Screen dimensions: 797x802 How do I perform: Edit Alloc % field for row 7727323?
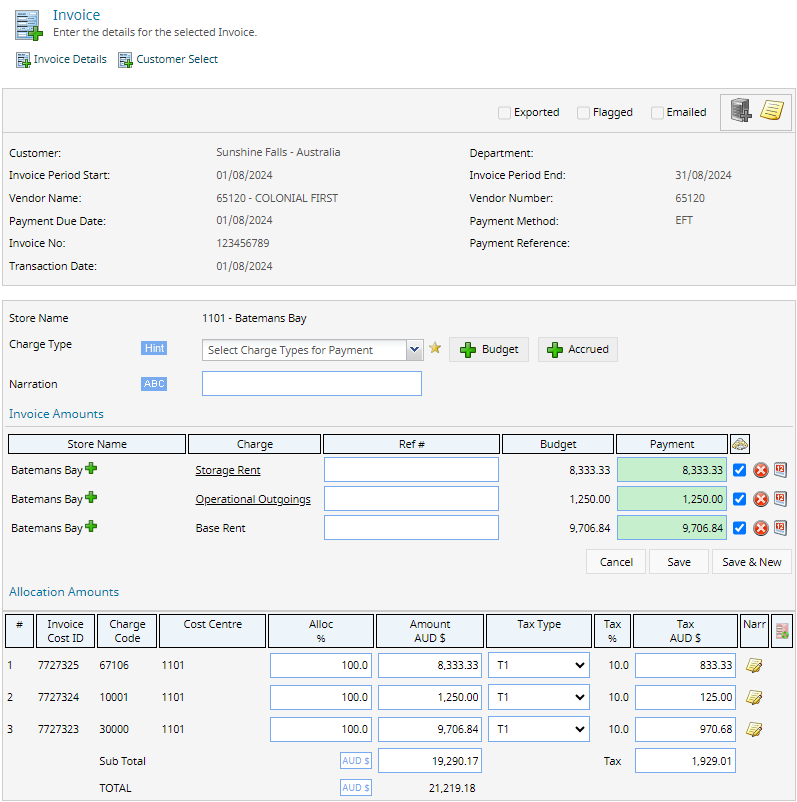321,729
